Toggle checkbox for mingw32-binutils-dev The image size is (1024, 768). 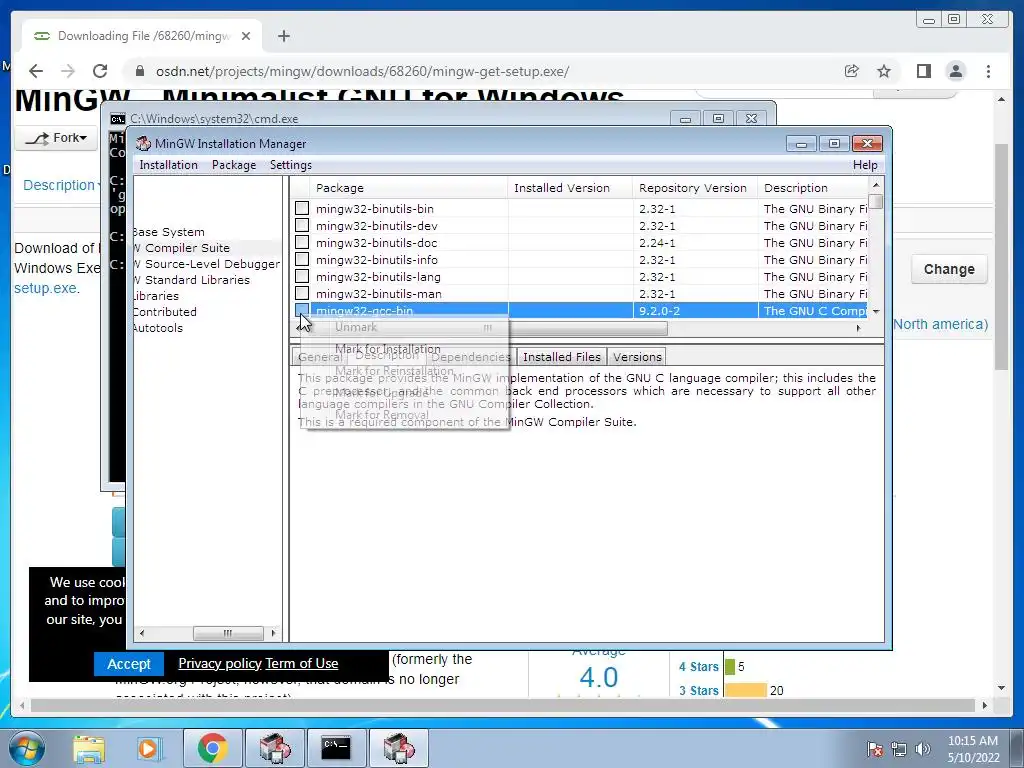point(302,225)
